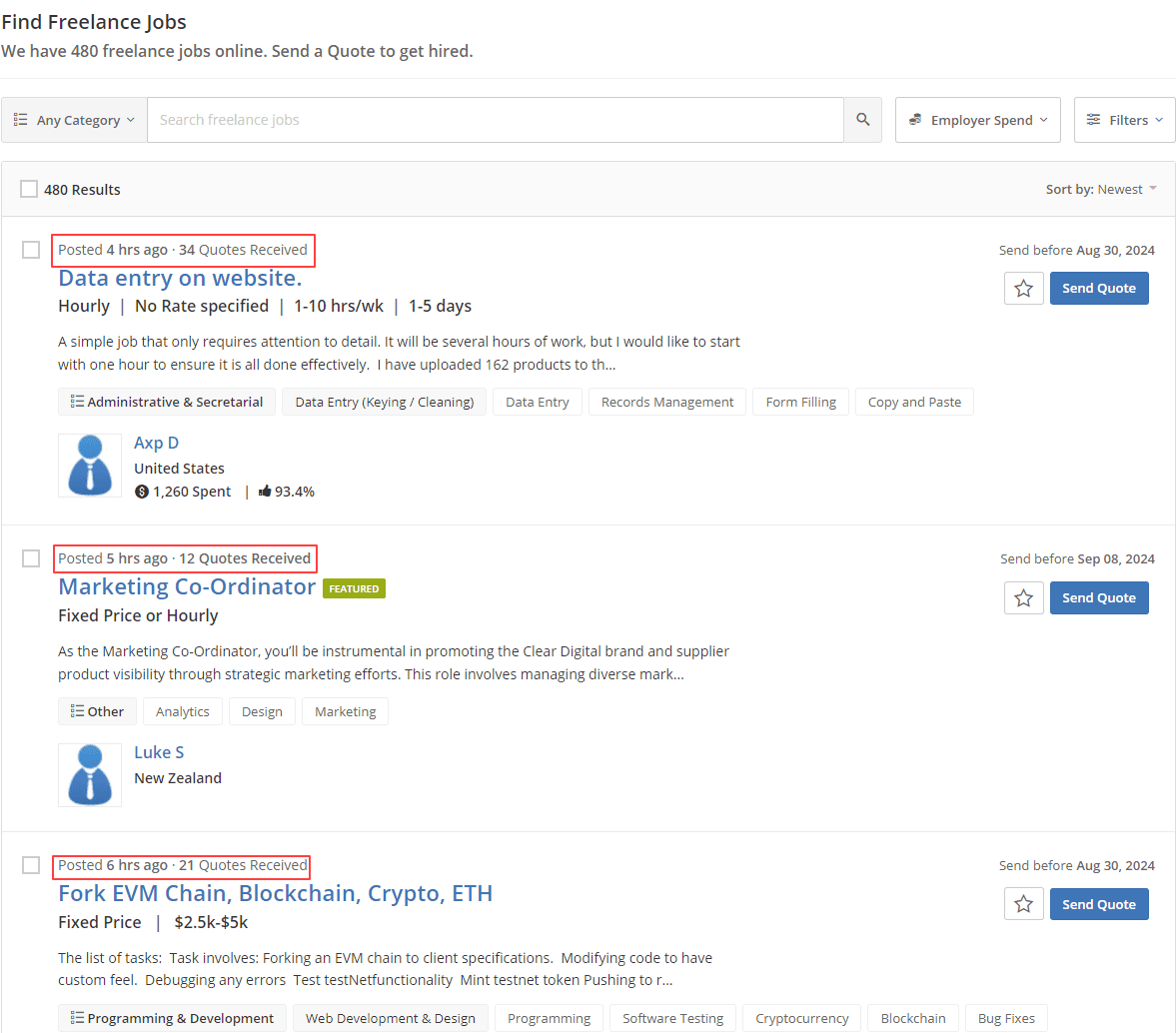This screenshot has width=1176, height=1033.
Task: Click Axp D employer avatar icon
Action: point(90,466)
